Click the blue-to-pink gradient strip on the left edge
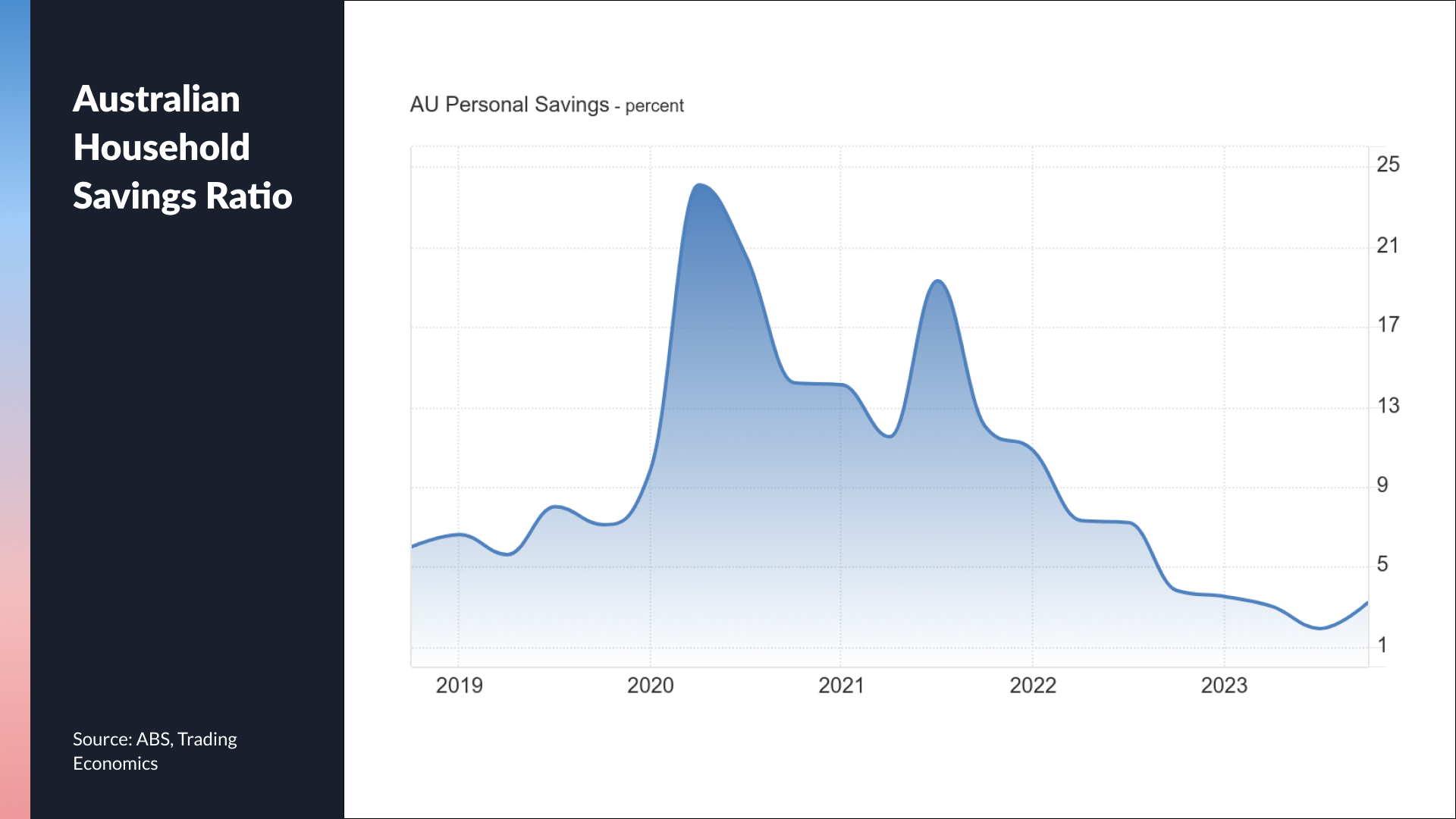The width and height of the screenshot is (1456, 819). [x=15, y=409]
